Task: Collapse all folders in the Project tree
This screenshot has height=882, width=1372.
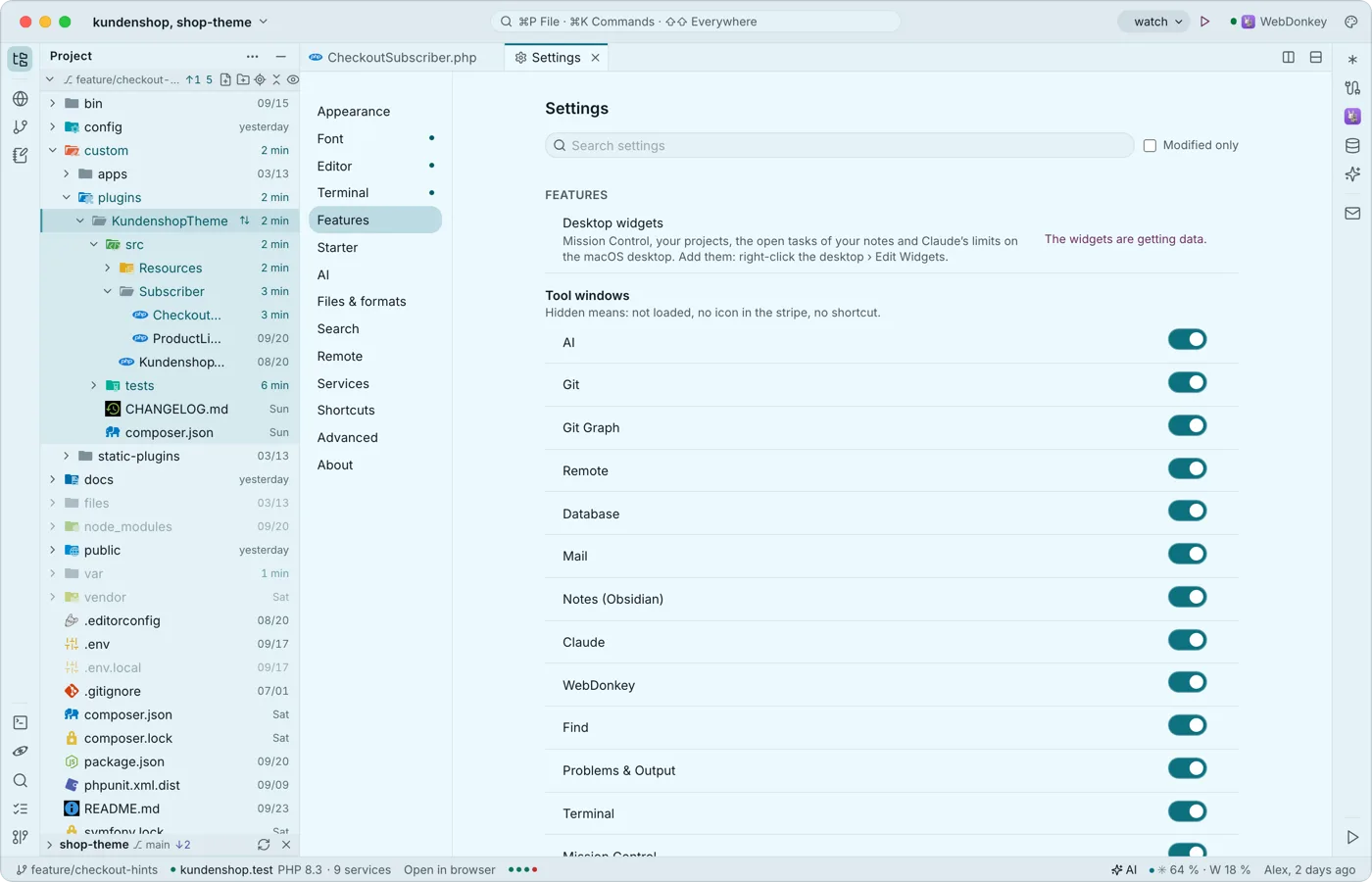Action: 276,79
